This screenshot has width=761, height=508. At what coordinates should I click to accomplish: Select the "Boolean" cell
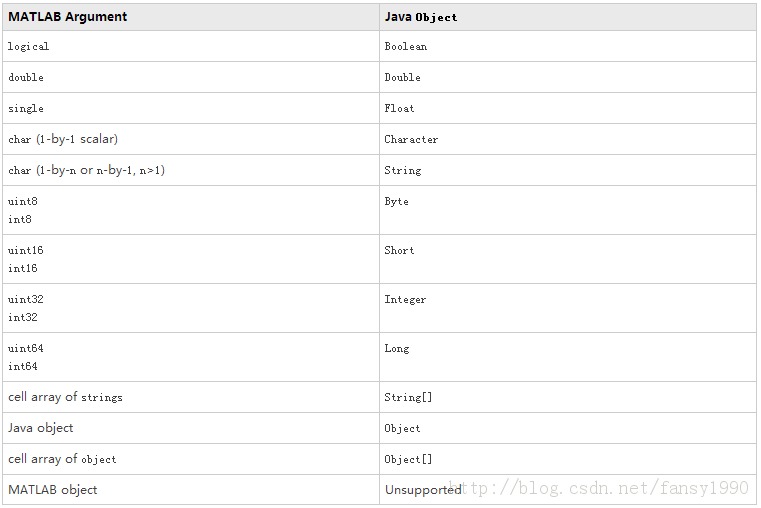(x=405, y=46)
